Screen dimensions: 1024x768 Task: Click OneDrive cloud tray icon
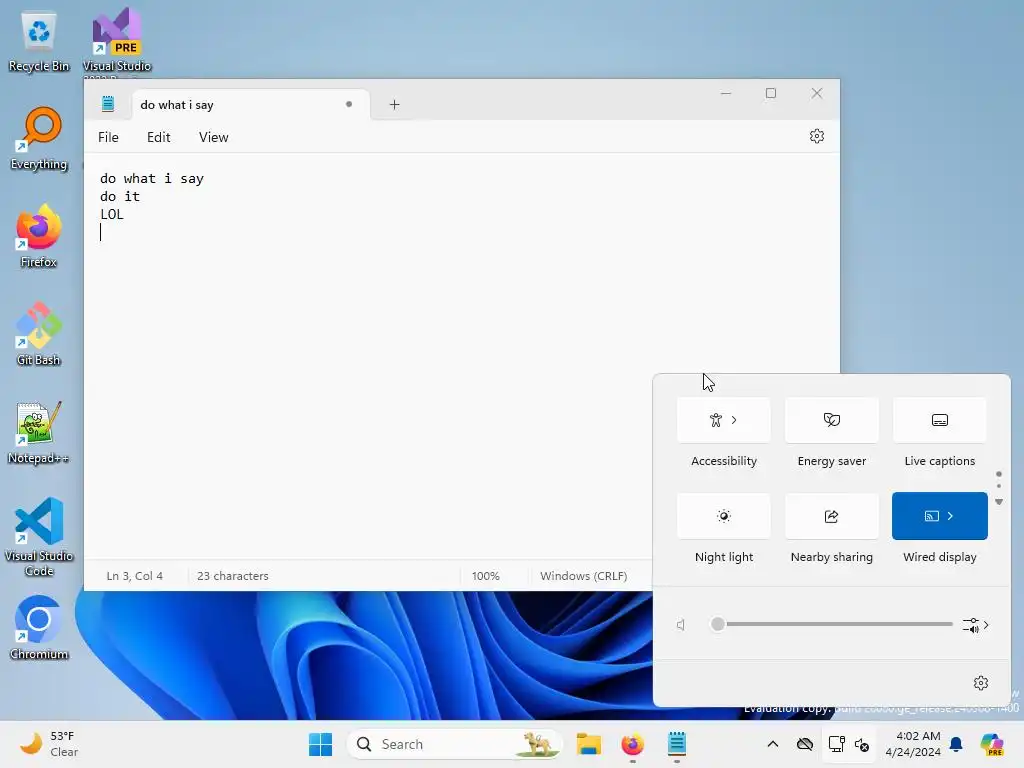coord(805,744)
